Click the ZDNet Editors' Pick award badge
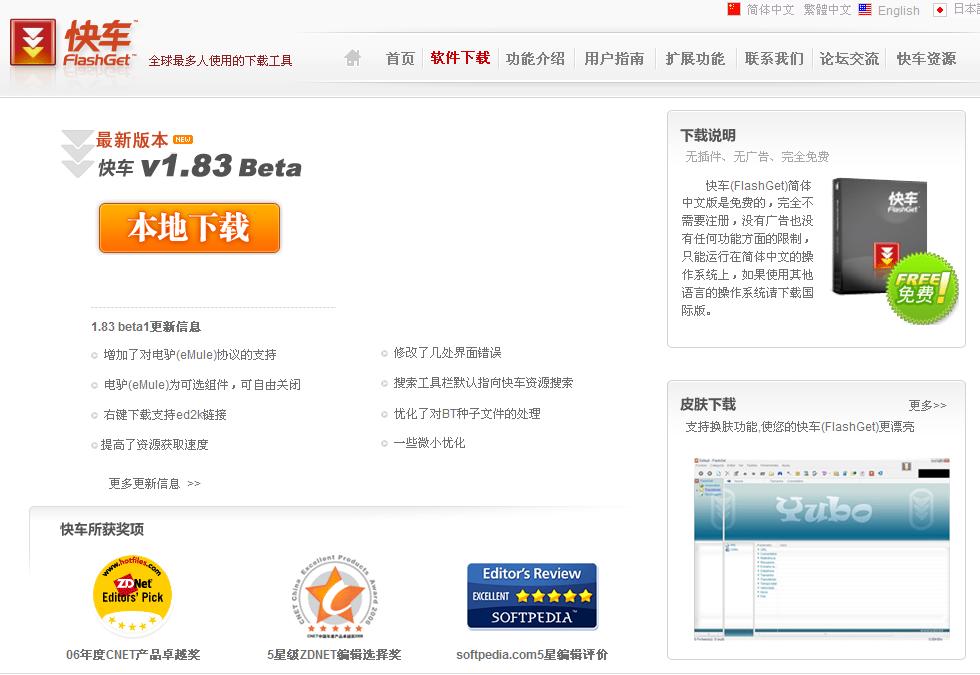980x675 pixels. click(132, 596)
